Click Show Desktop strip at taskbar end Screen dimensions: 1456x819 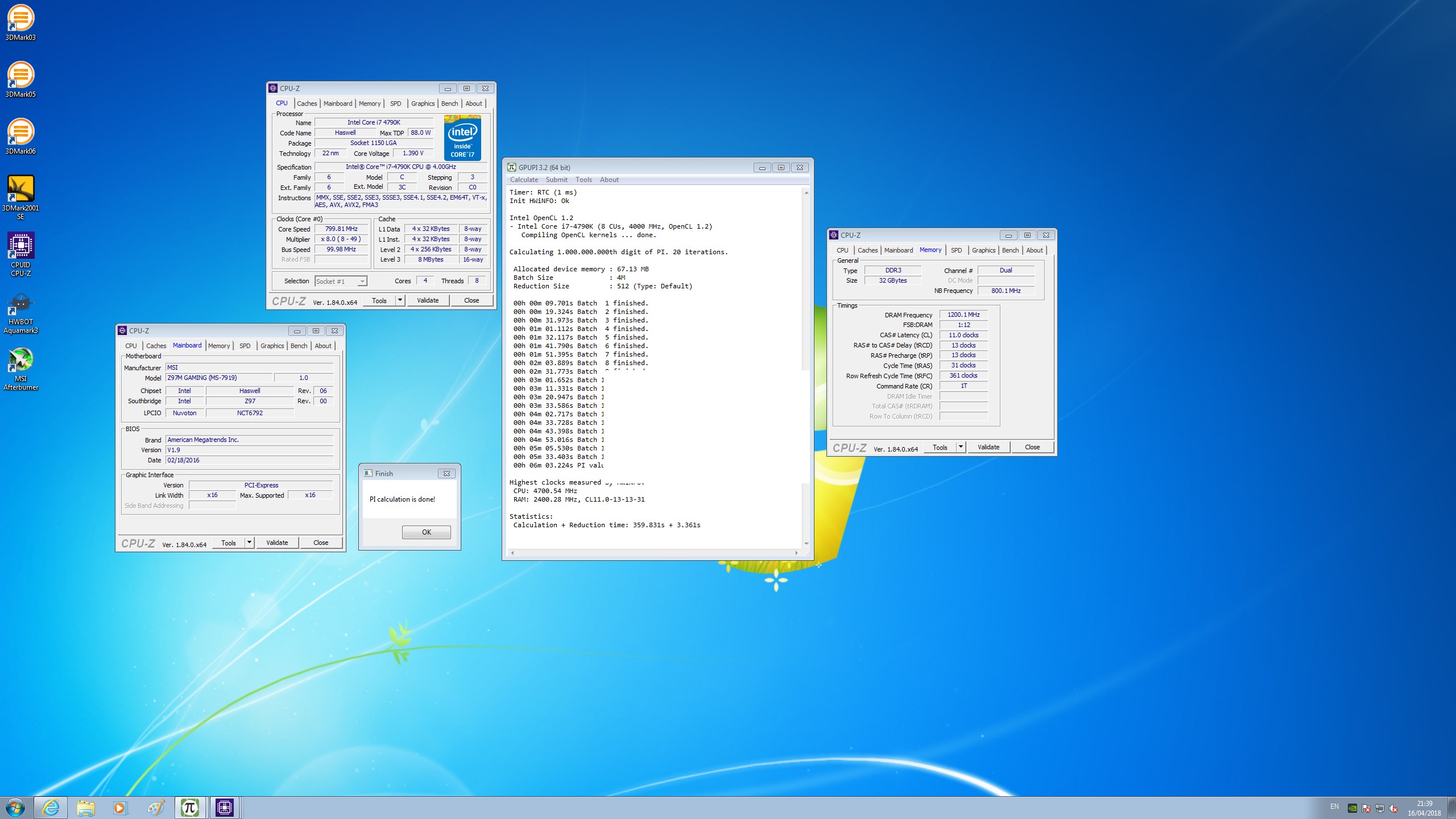tap(1451, 808)
